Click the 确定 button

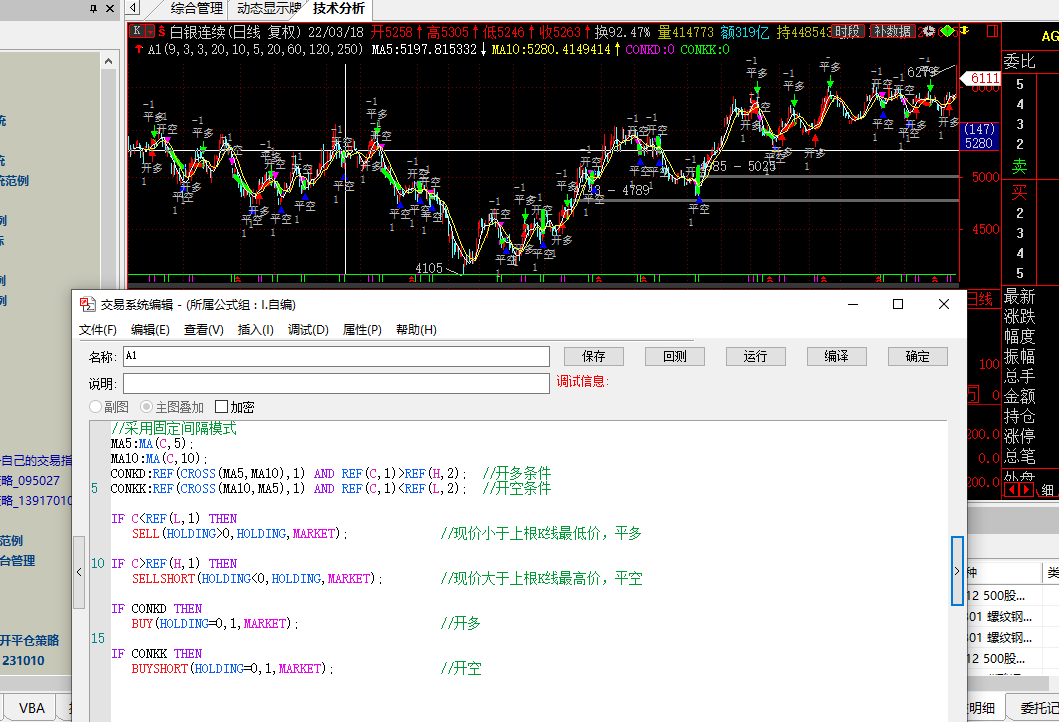pos(918,357)
